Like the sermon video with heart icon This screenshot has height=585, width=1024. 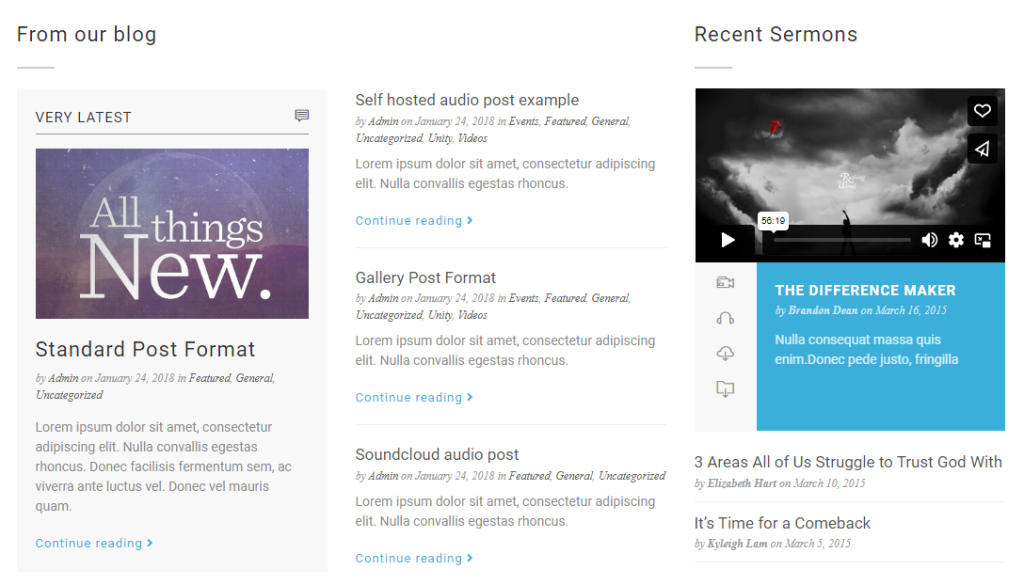(982, 111)
